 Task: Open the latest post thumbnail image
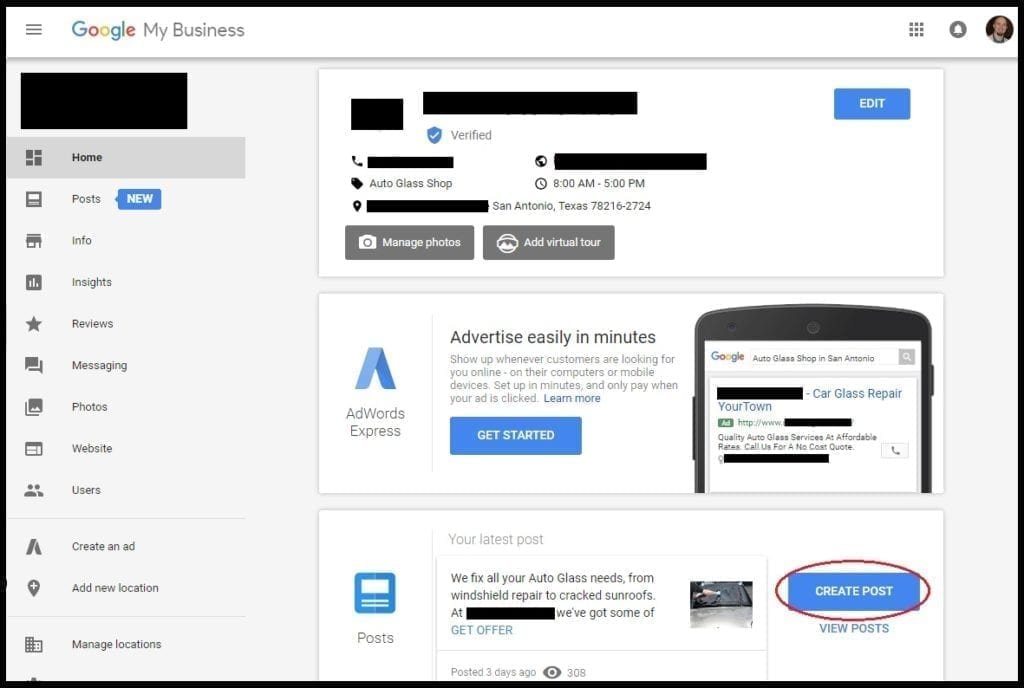(721, 605)
